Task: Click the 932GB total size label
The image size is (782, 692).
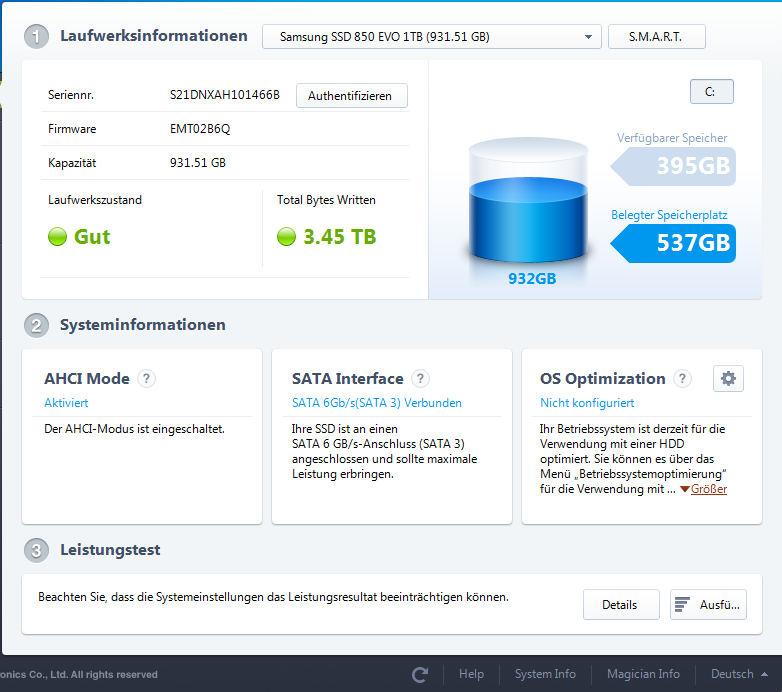Action: coord(532,279)
